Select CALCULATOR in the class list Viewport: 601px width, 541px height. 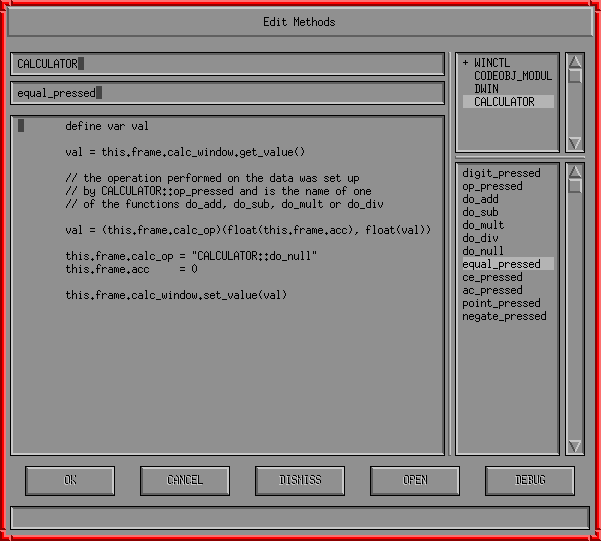504,102
